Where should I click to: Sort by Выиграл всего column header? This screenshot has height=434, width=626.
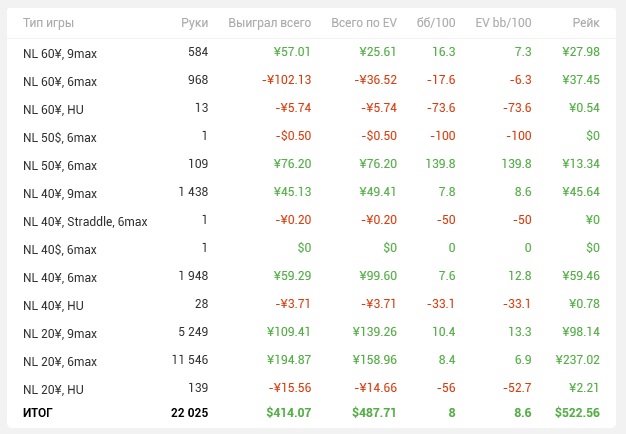(269, 23)
